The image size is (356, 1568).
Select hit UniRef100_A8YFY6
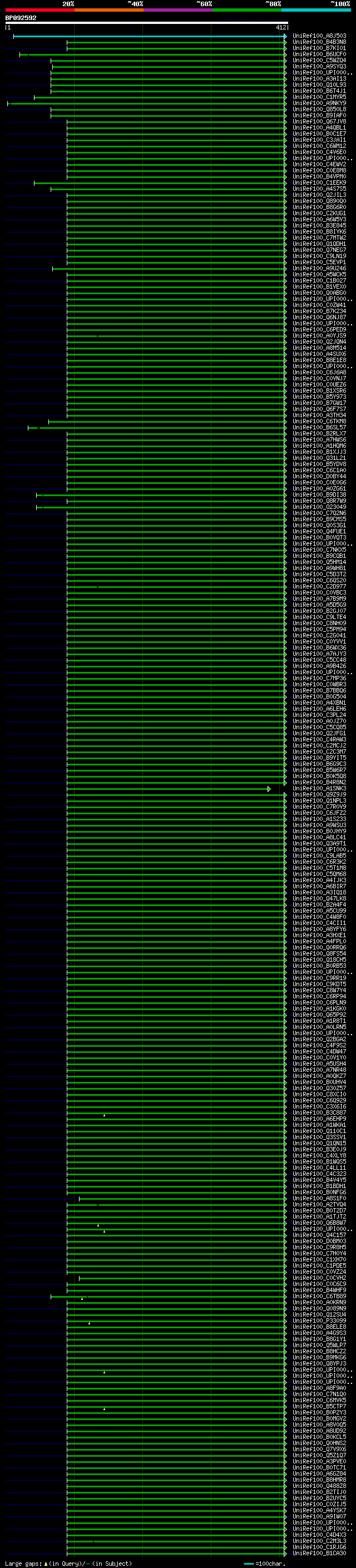[319, 929]
